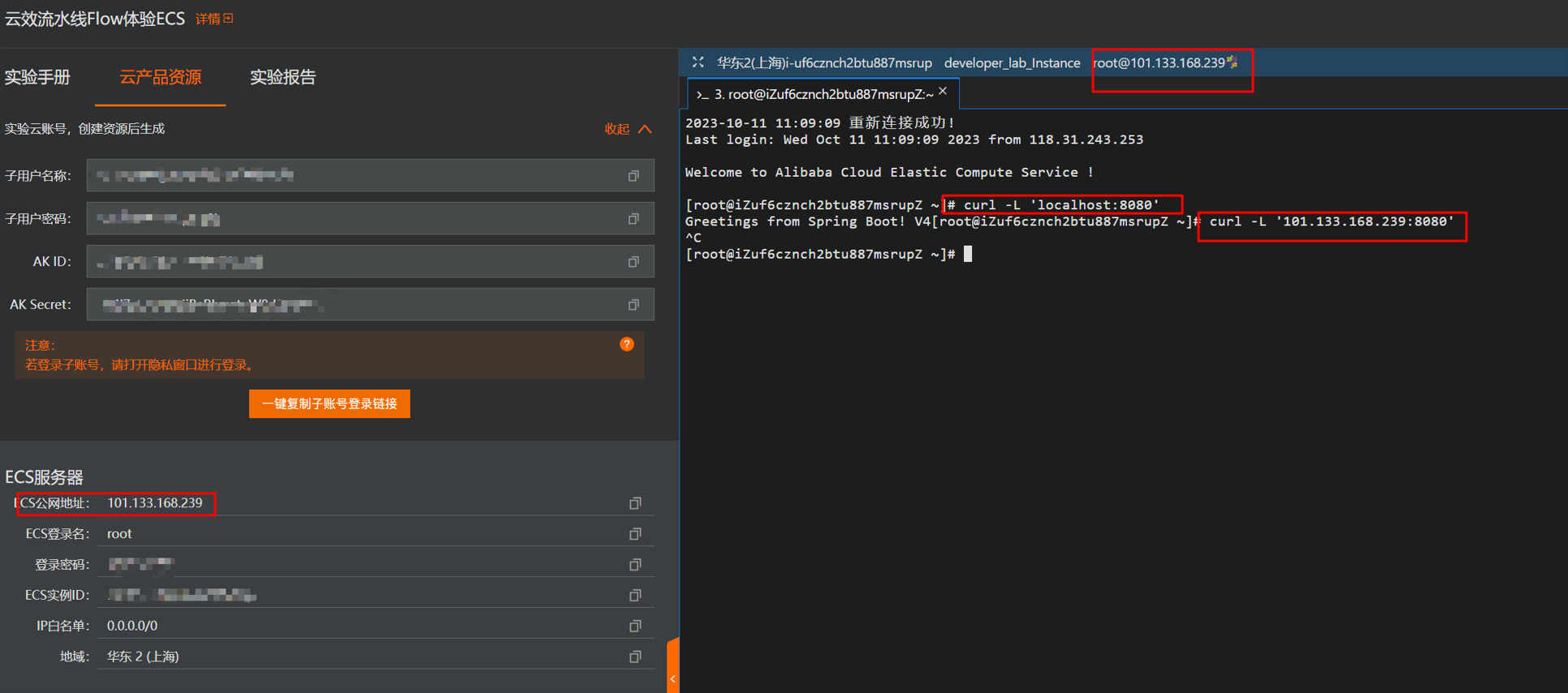The height and width of the screenshot is (693, 1568).
Task: Click the orange question mark help icon
Action: click(x=627, y=344)
